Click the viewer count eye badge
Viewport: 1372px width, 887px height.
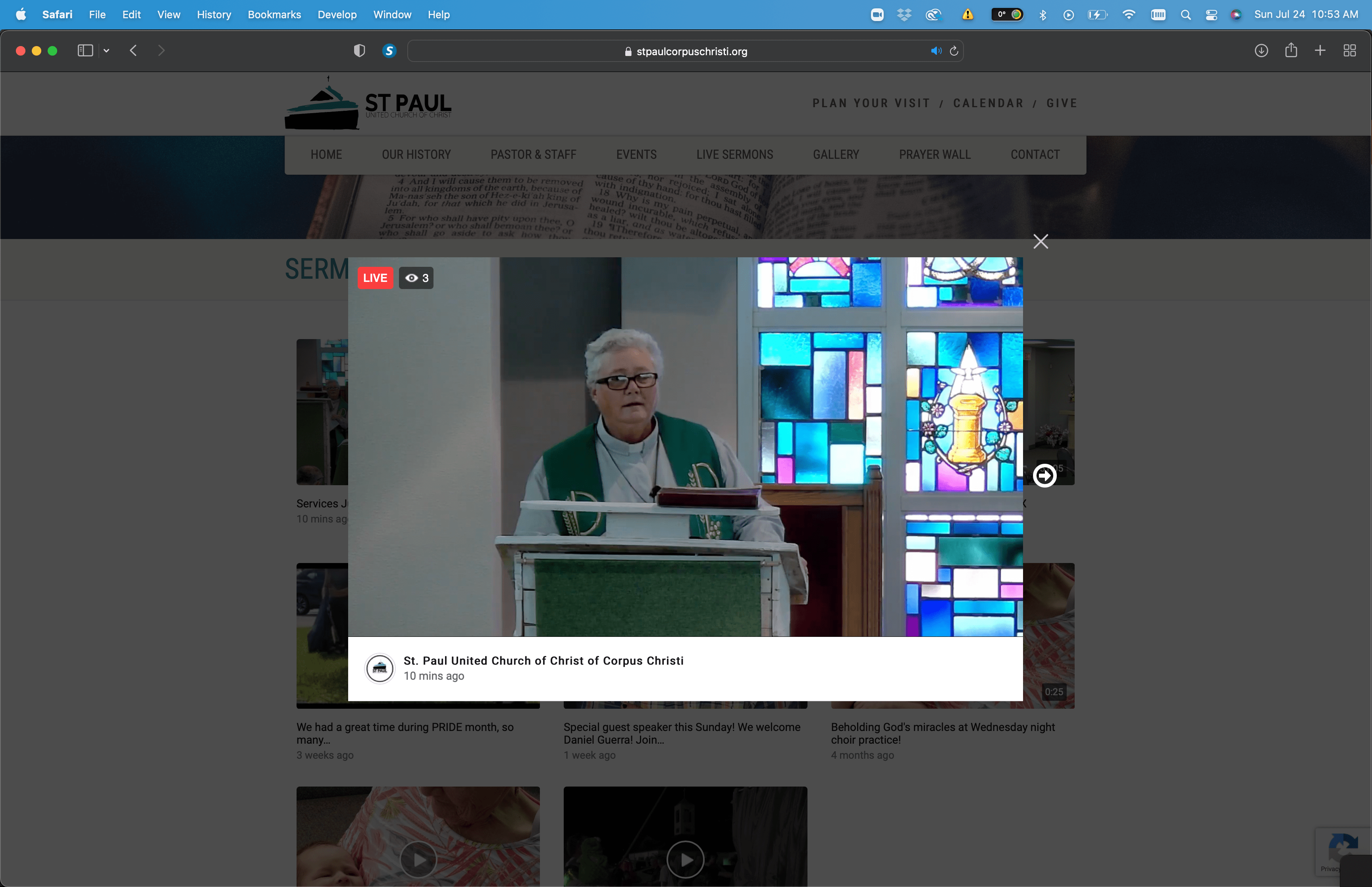click(x=416, y=278)
